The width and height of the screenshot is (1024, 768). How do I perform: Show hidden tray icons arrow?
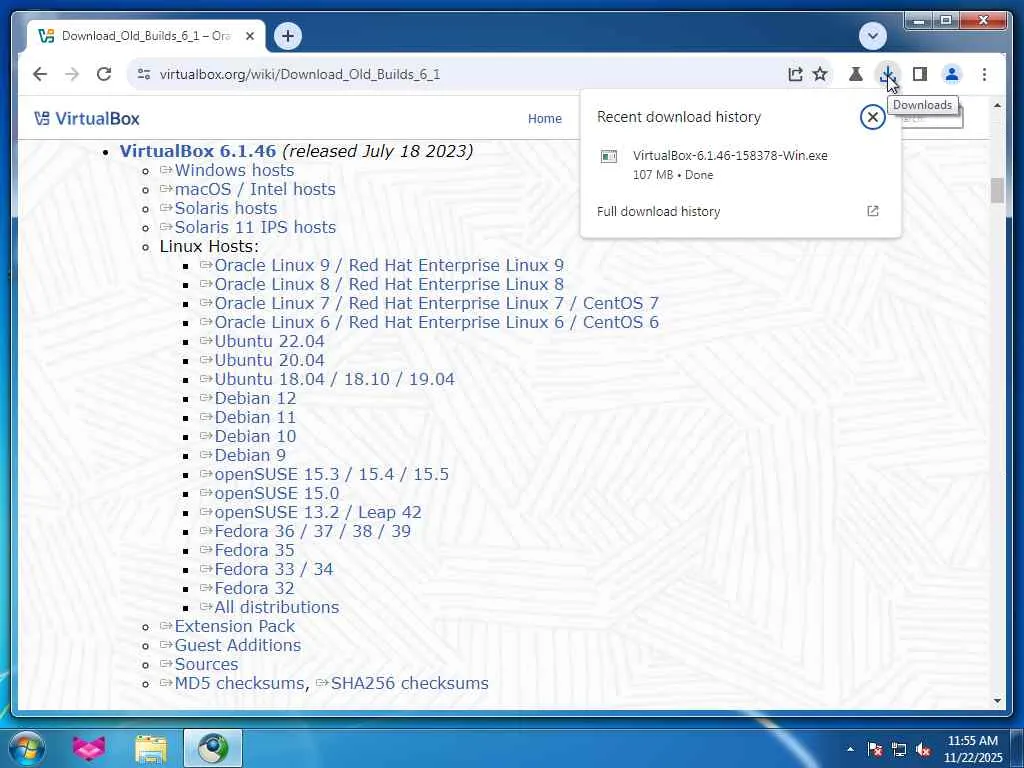tap(850, 749)
